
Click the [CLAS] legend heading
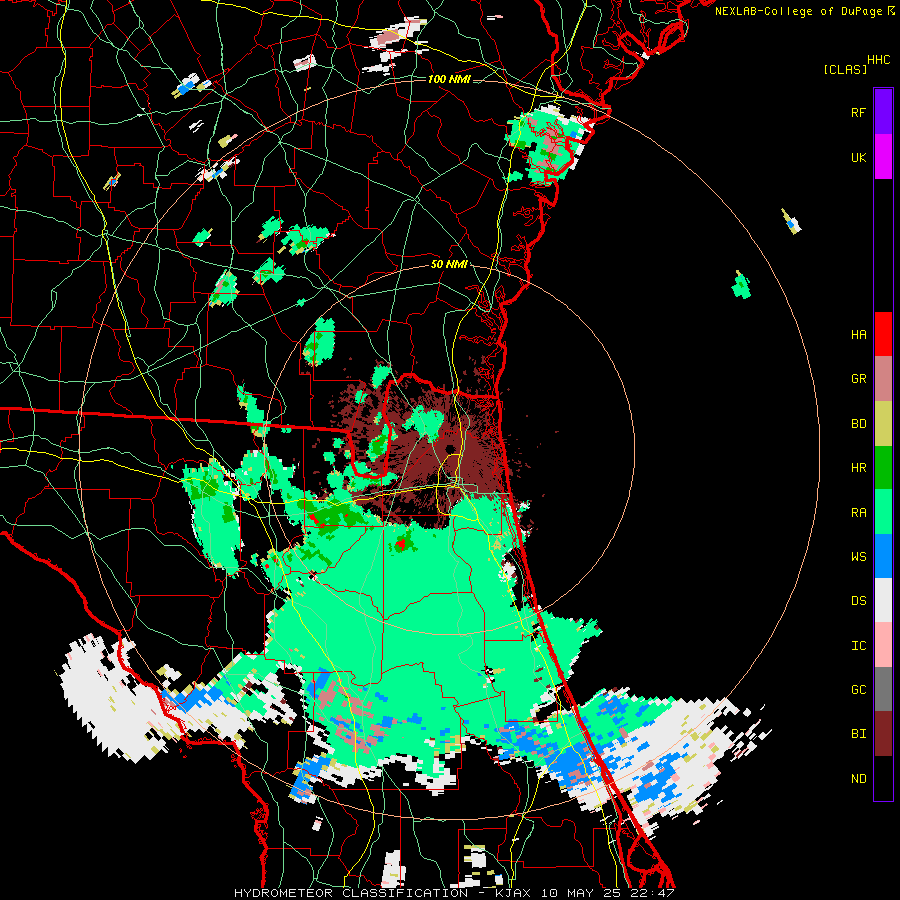[845, 69]
